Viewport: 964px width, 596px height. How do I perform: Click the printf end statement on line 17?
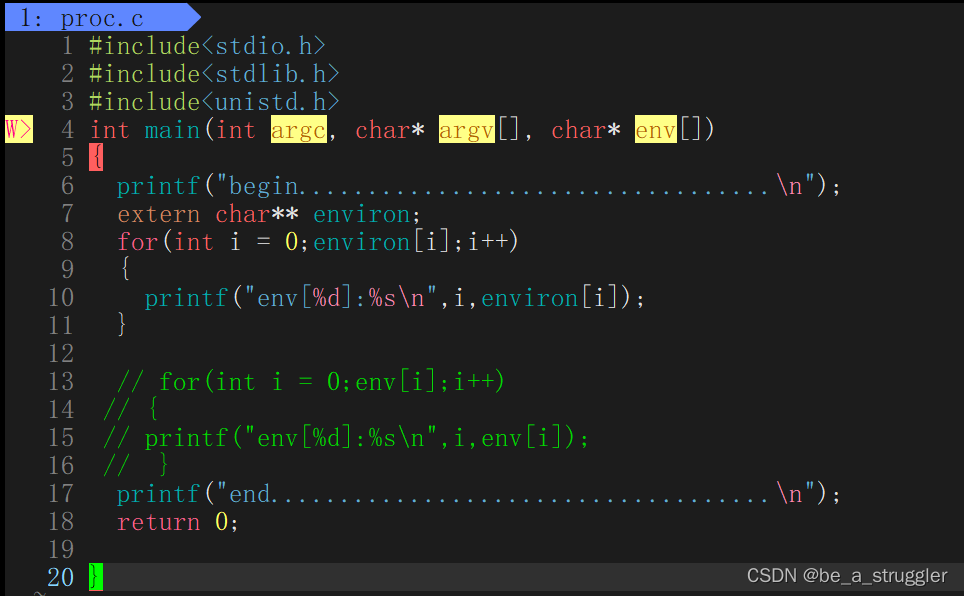478,494
